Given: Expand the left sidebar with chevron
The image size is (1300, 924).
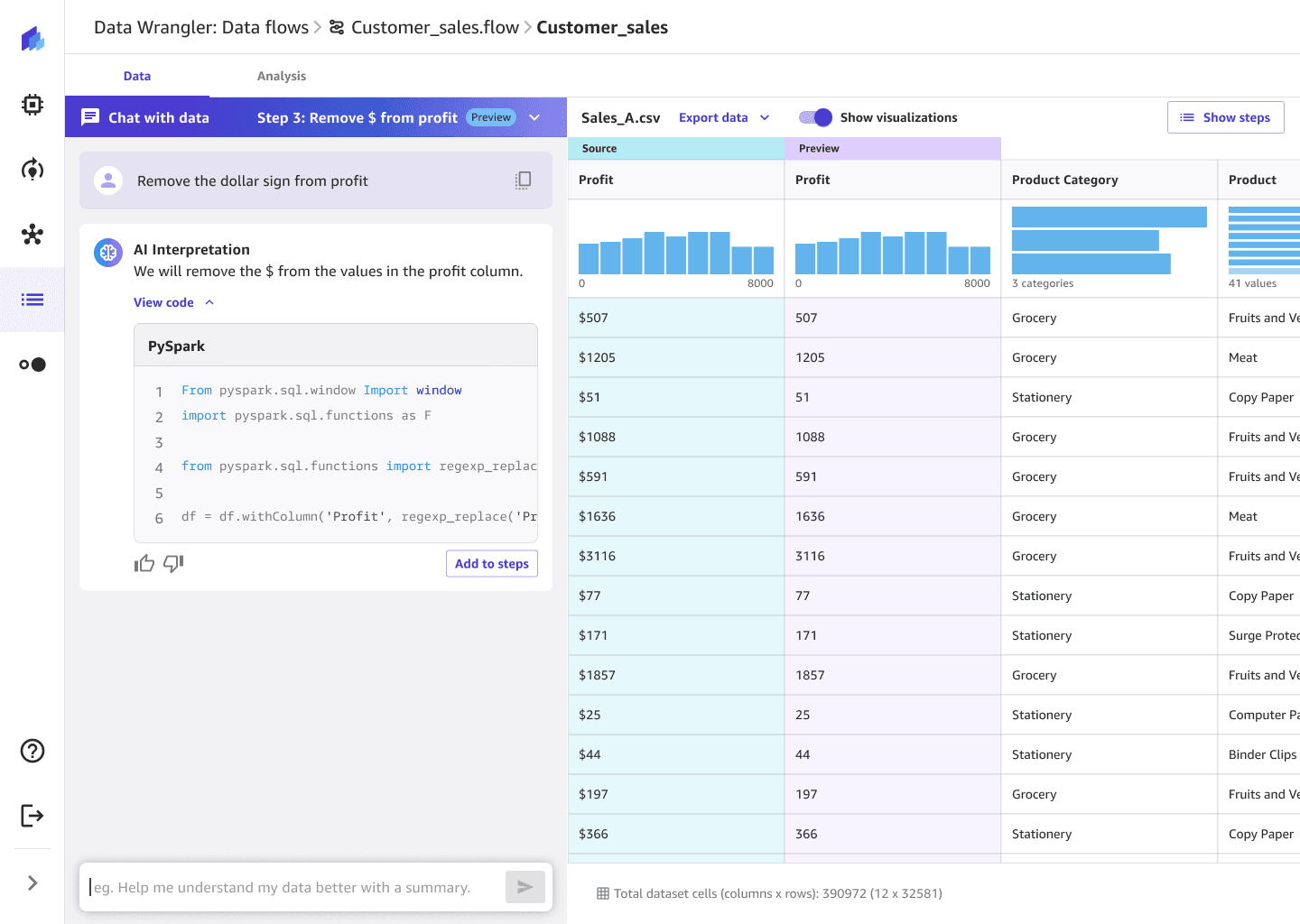Looking at the screenshot, I should (32, 882).
